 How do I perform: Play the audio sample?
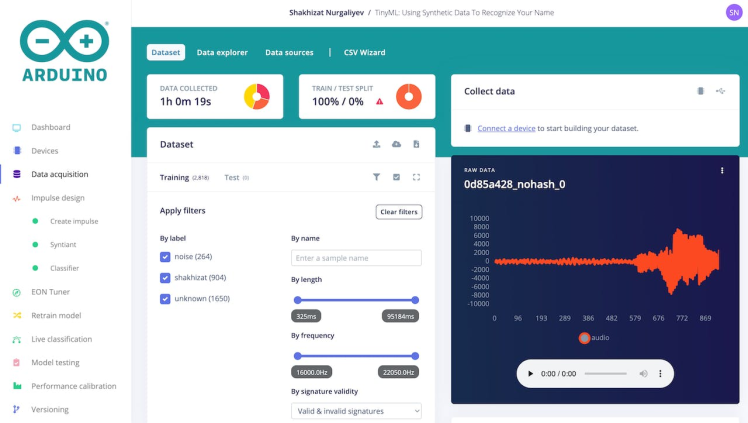tap(530, 373)
